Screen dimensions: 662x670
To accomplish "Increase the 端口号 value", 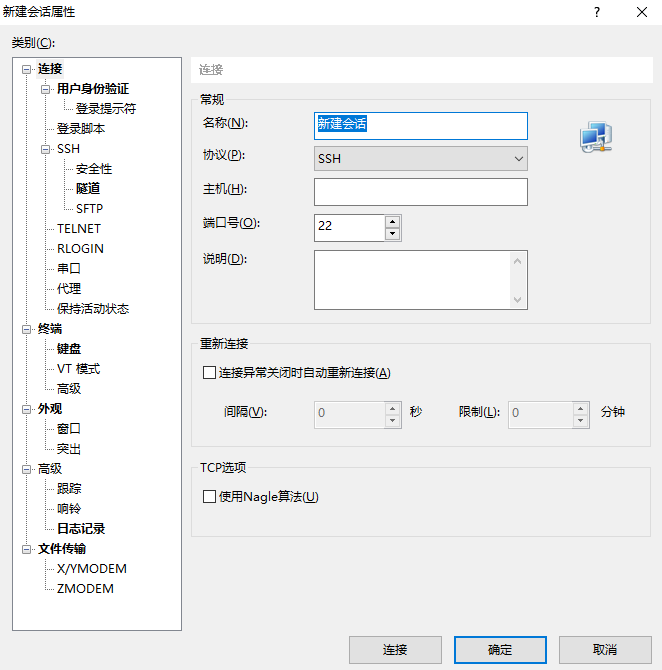I will pyautogui.click(x=392, y=222).
